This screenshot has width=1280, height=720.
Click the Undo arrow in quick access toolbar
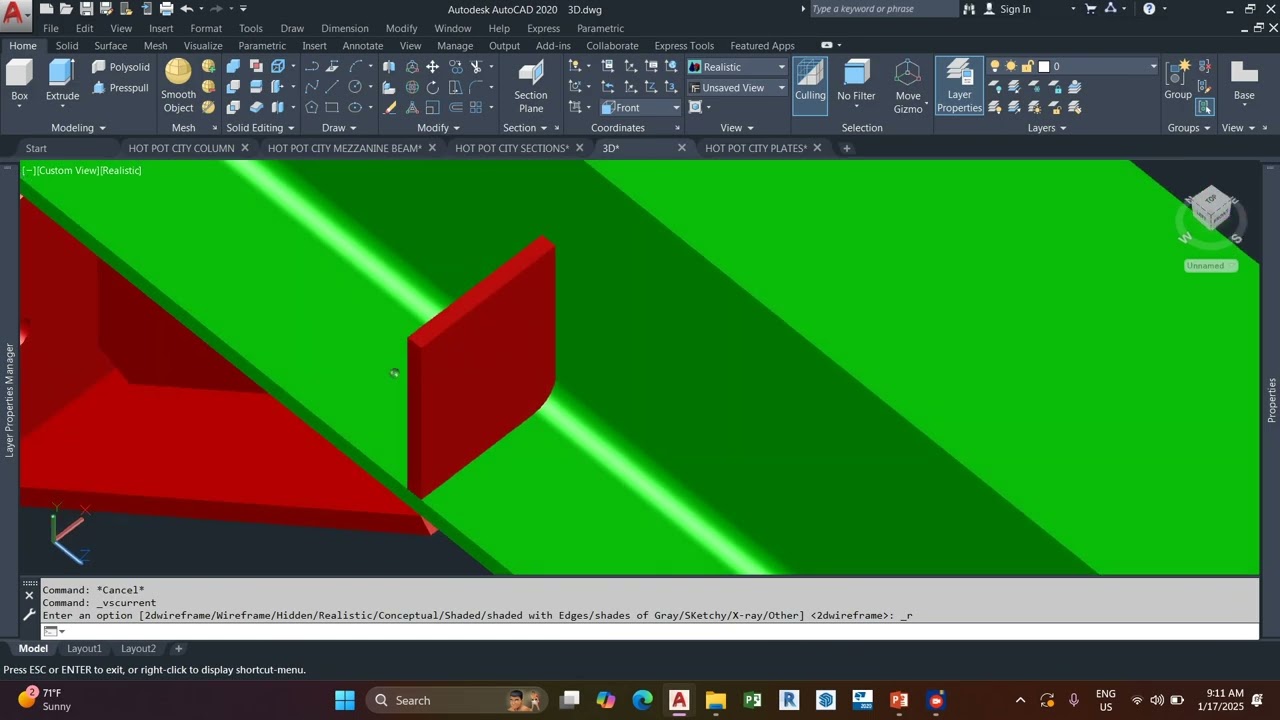(x=186, y=9)
